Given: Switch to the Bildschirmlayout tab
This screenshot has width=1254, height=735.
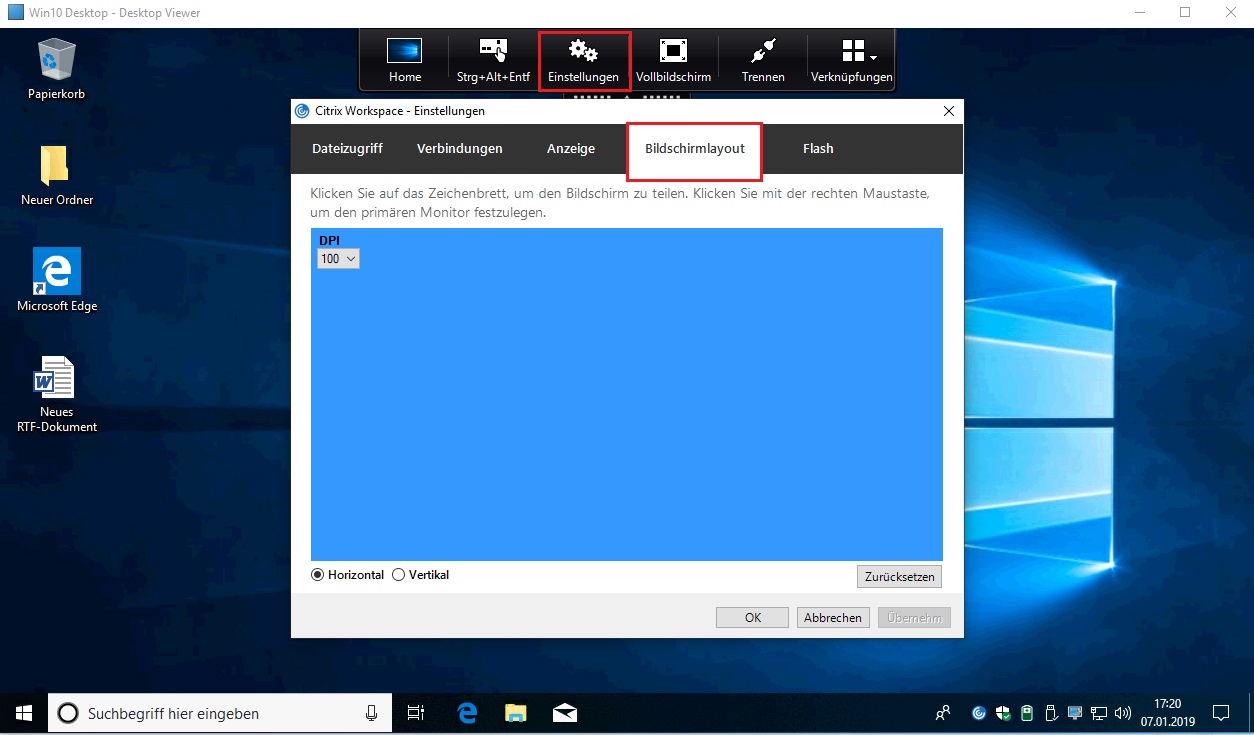Looking at the screenshot, I should (694, 148).
